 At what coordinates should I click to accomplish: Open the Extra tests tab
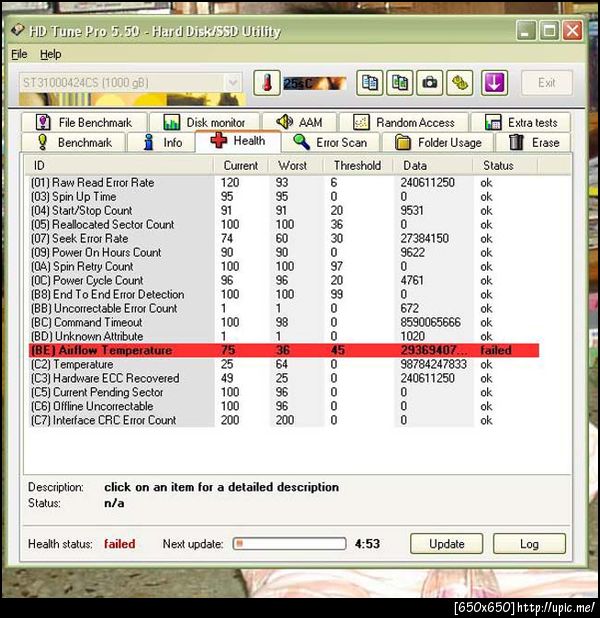coord(521,122)
